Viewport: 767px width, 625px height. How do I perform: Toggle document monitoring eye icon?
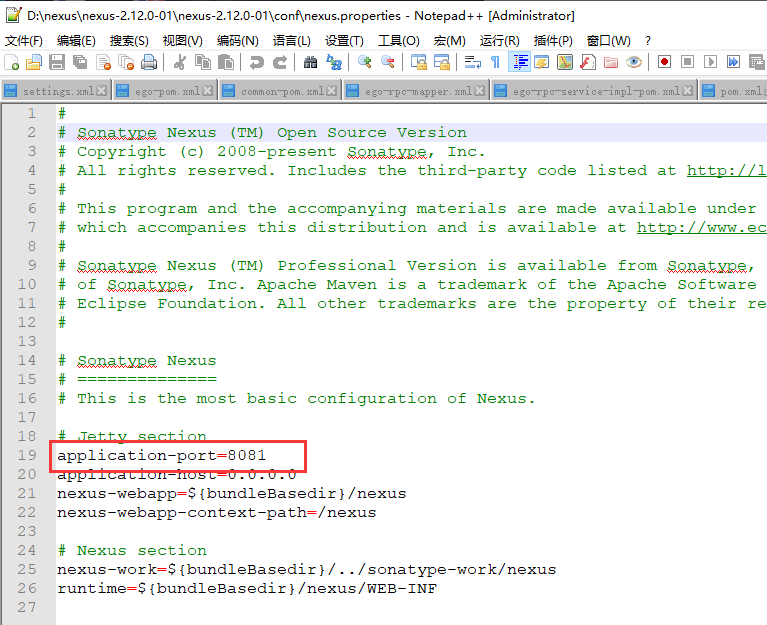pos(634,62)
